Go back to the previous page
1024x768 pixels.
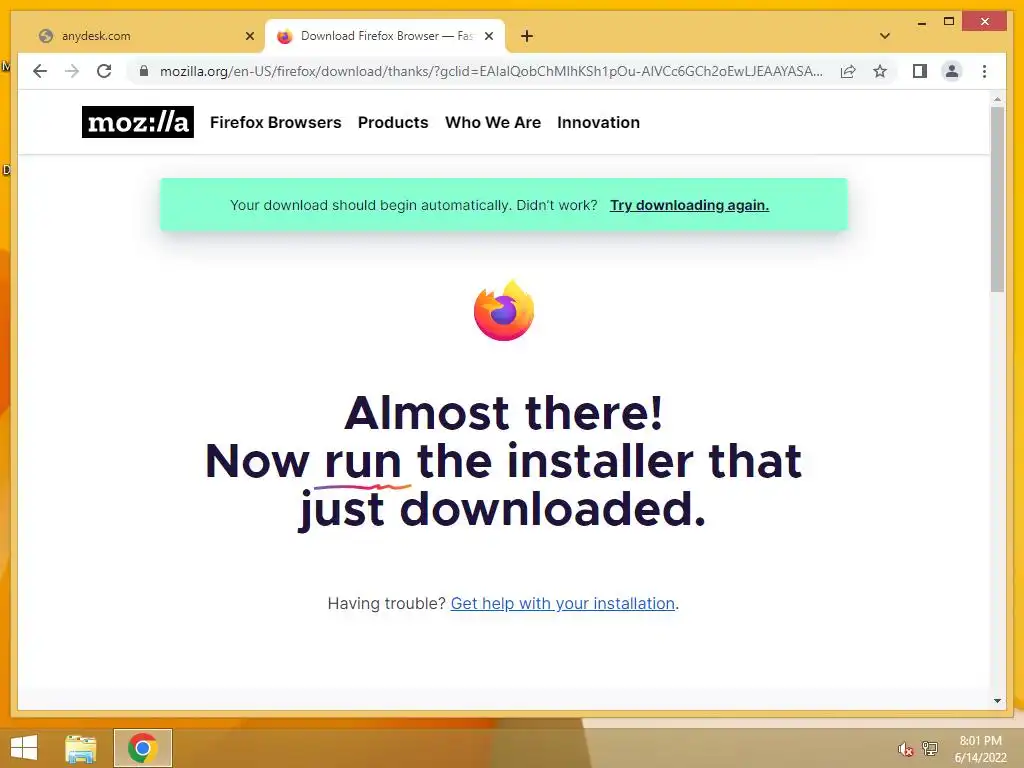(x=40, y=71)
